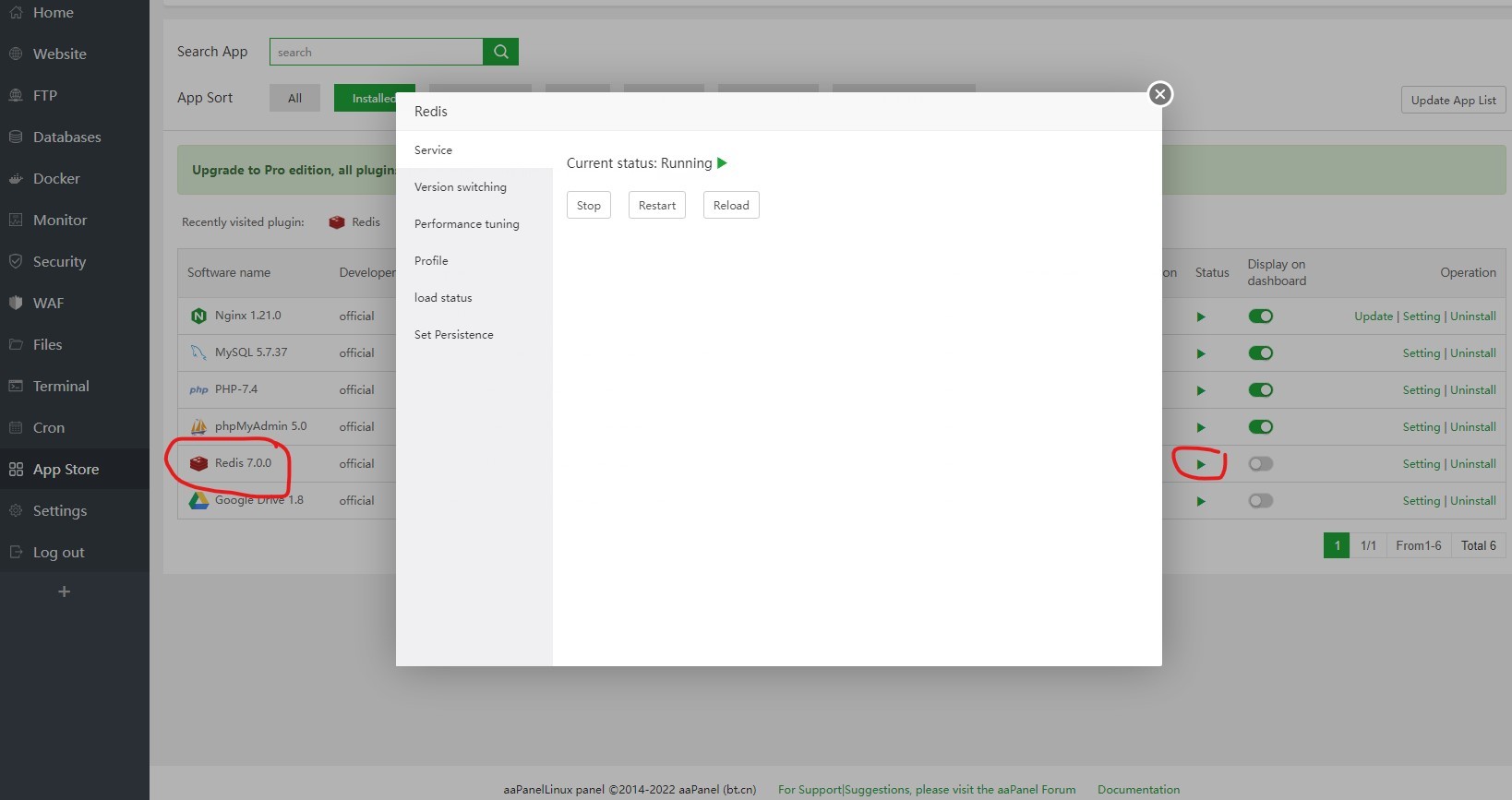Click the phpMyAdmin running status arrow
1512x800 pixels.
[1201, 427]
